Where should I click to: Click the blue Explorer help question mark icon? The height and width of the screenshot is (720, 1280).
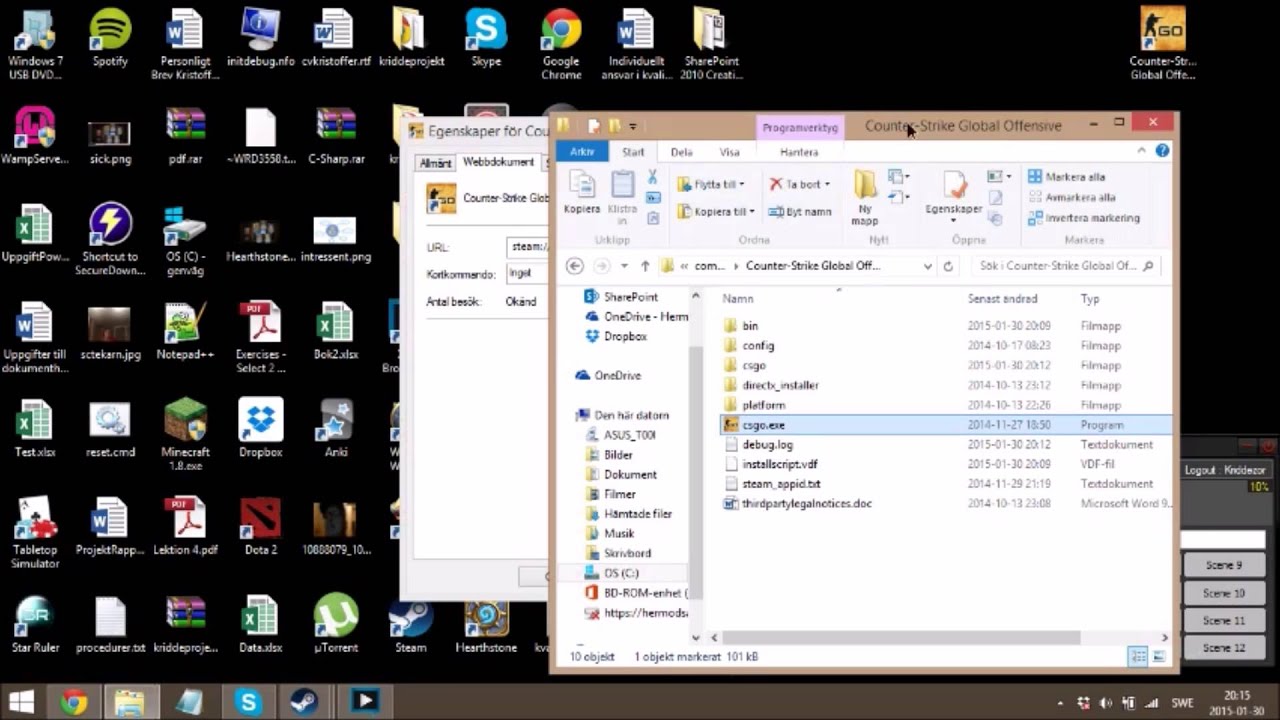1162,151
